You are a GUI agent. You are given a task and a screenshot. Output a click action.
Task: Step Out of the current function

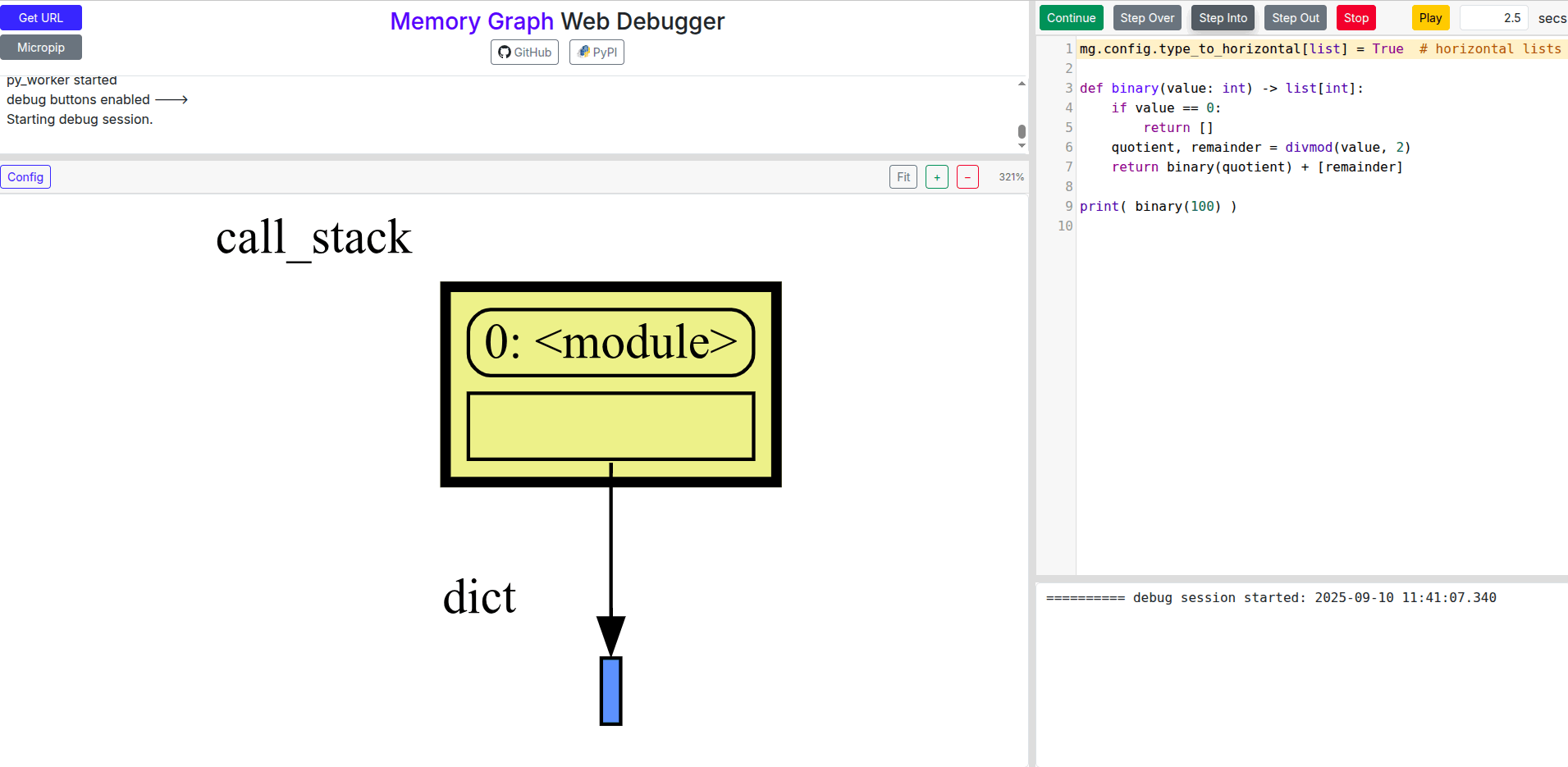pos(1296,18)
